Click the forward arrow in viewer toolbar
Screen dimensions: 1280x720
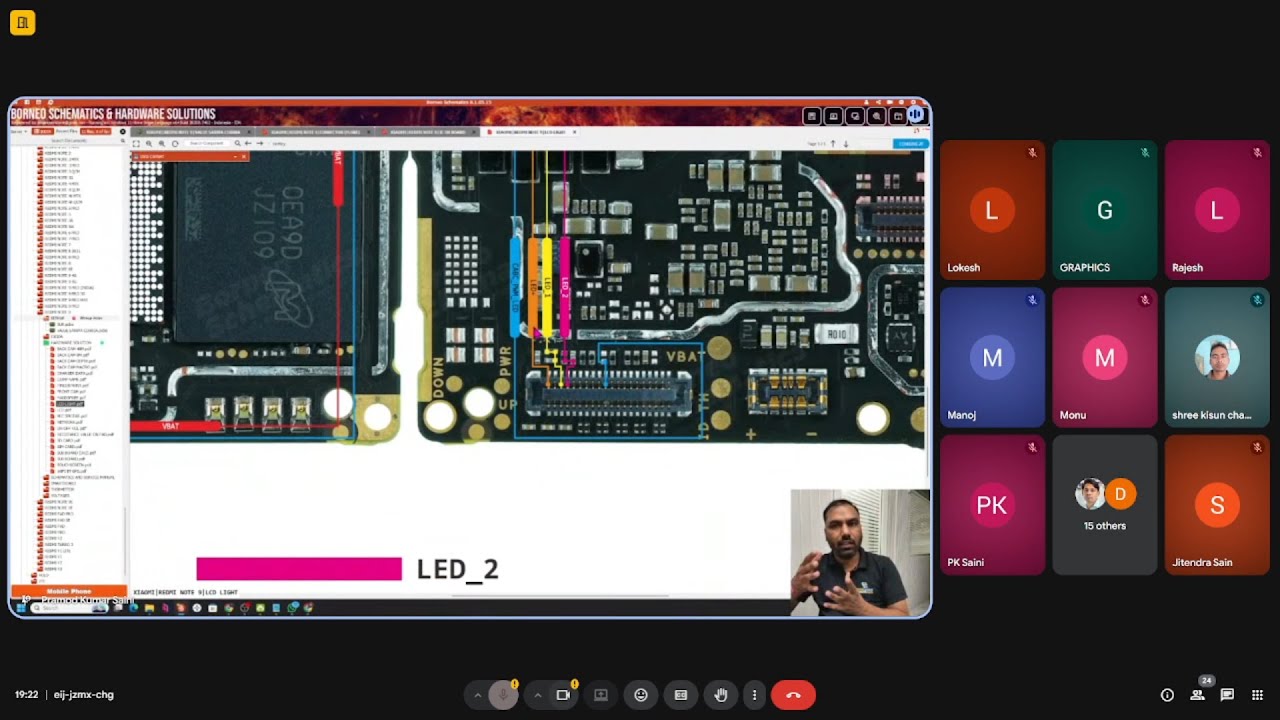(x=259, y=144)
